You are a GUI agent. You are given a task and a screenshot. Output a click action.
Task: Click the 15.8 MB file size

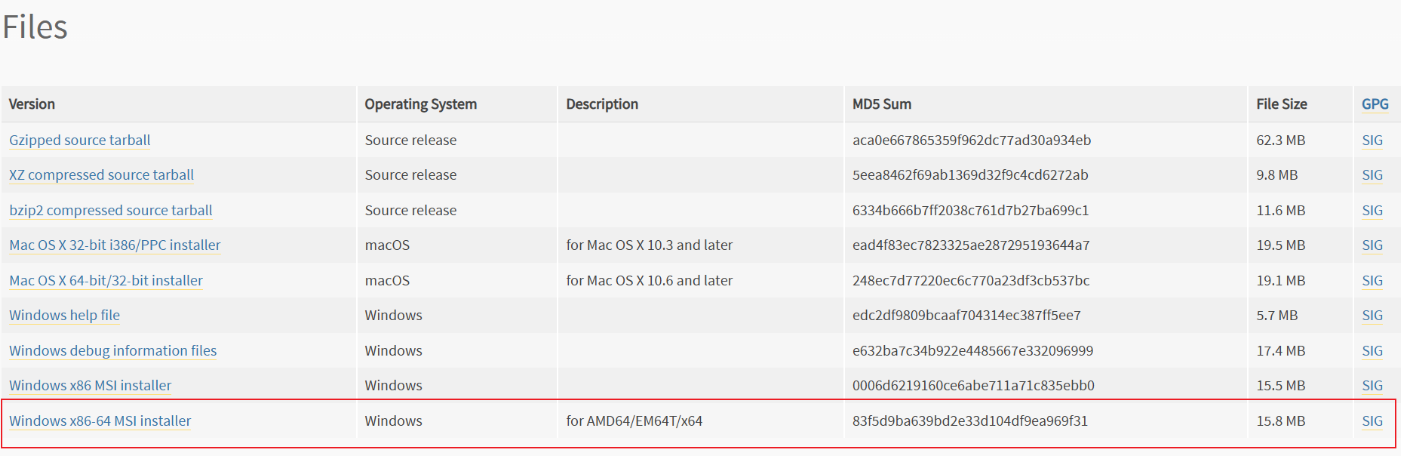pyautogui.click(x=1281, y=421)
